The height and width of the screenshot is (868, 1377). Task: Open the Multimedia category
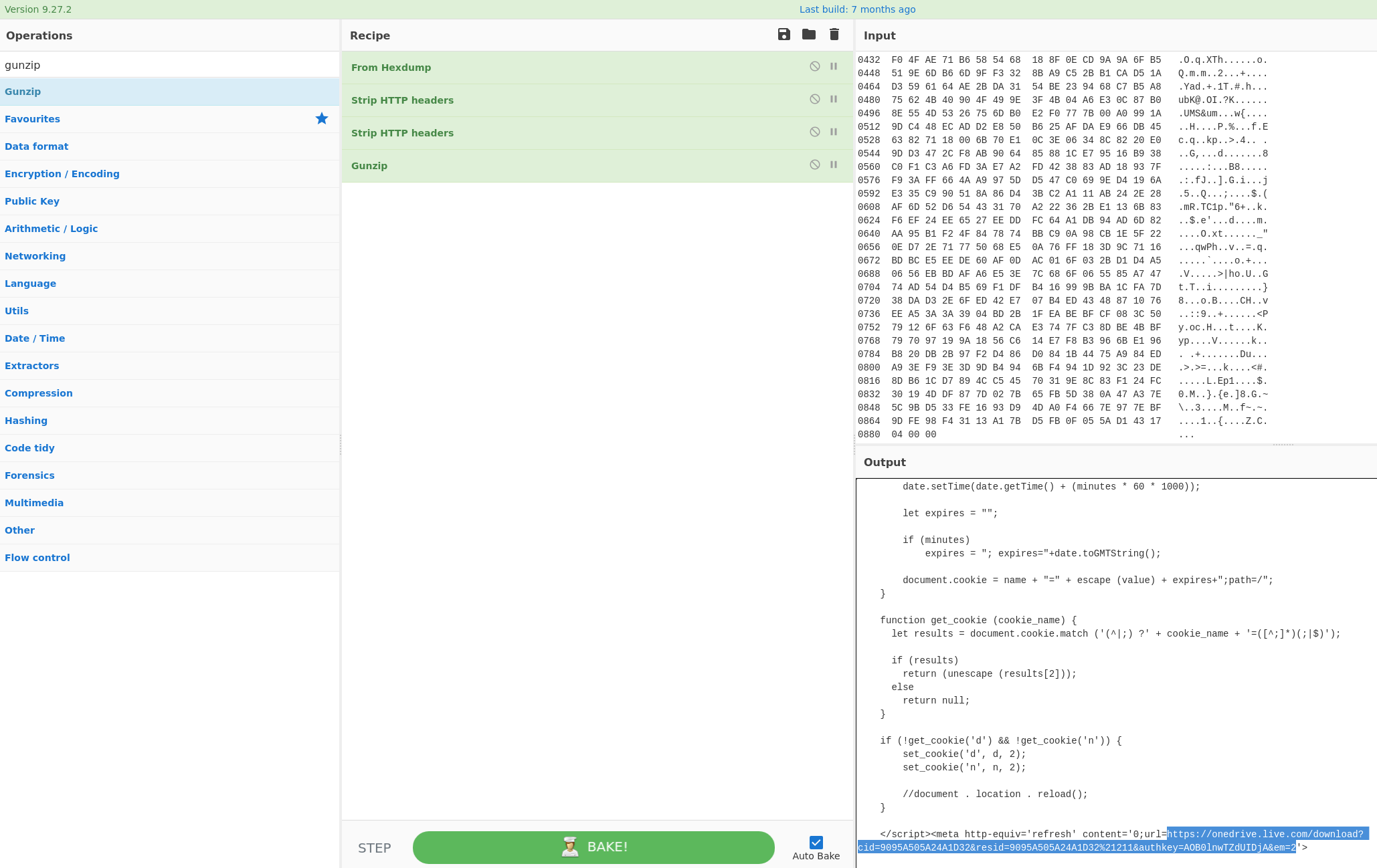click(x=169, y=503)
